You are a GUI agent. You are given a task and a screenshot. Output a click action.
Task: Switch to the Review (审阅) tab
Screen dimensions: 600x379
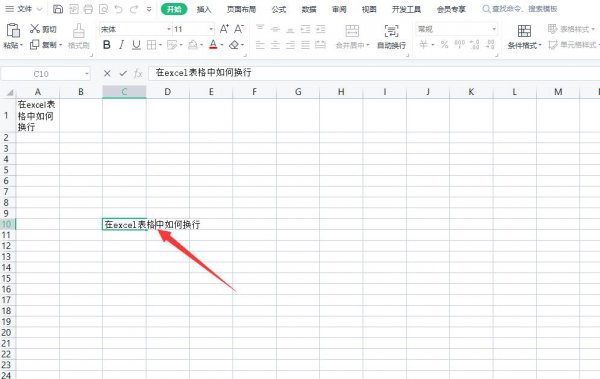coord(339,9)
